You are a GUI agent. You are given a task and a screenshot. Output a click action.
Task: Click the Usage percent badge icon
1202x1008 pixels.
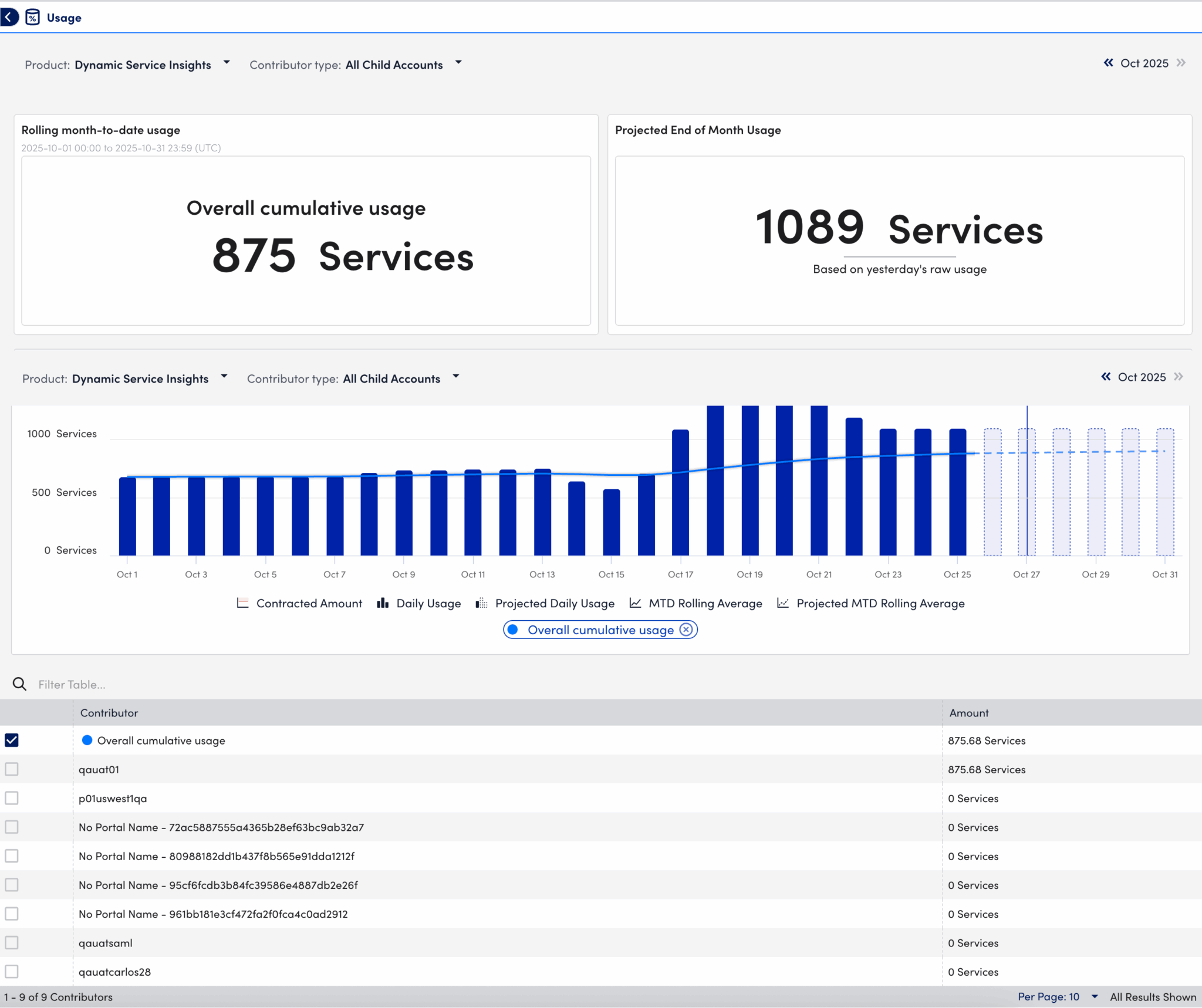coord(32,17)
